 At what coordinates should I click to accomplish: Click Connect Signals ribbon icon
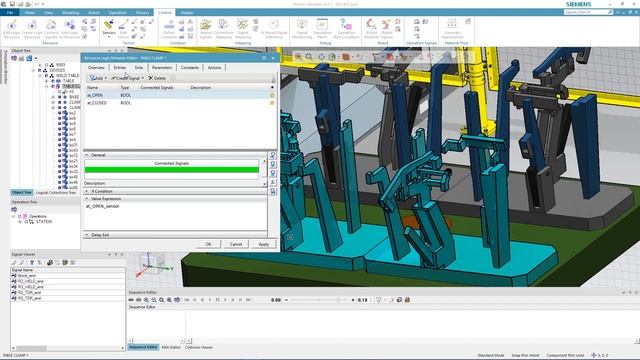(x=51, y=29)
